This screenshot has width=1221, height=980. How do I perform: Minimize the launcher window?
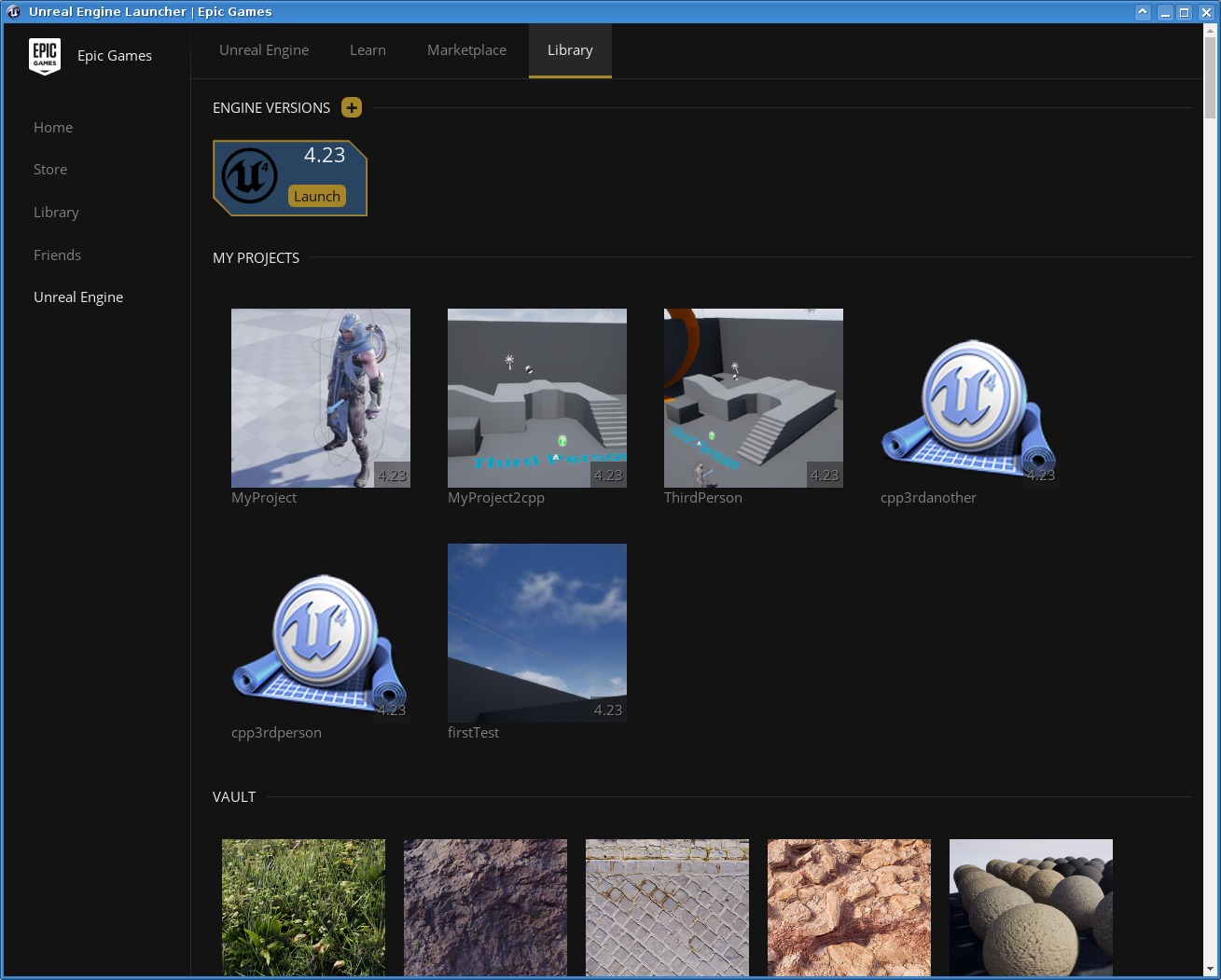1165,12
